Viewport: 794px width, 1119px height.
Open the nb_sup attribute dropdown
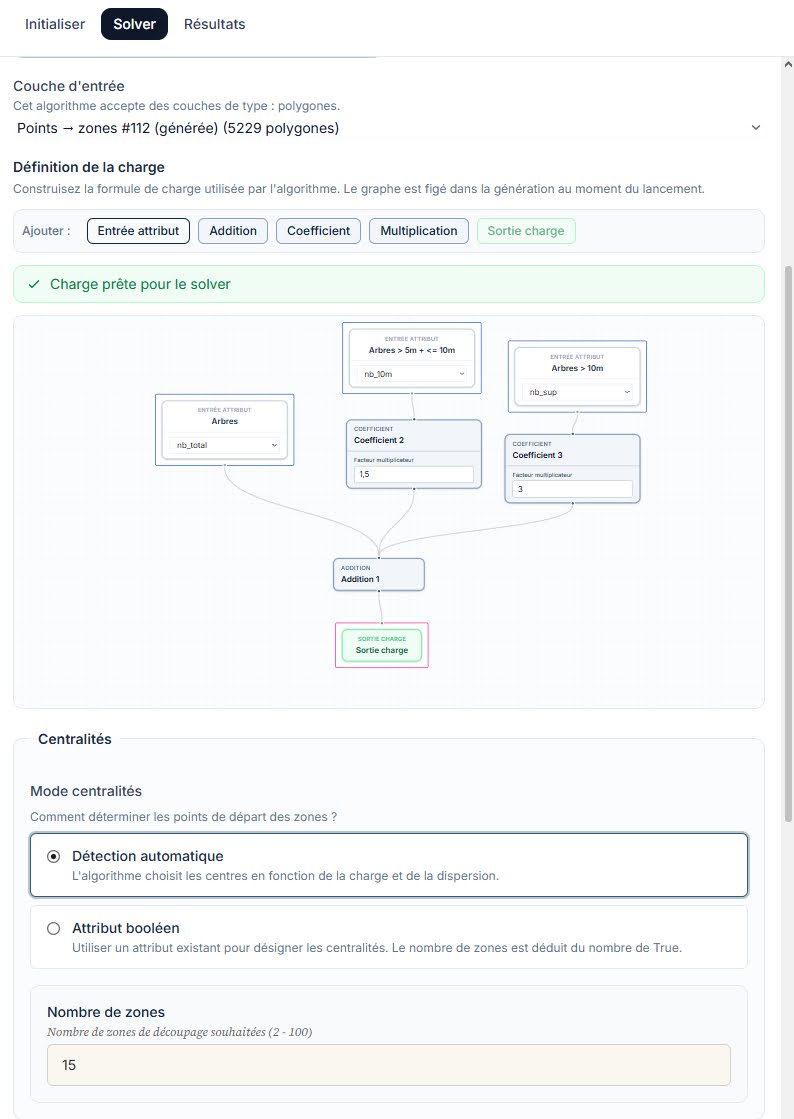coord(577,392)
